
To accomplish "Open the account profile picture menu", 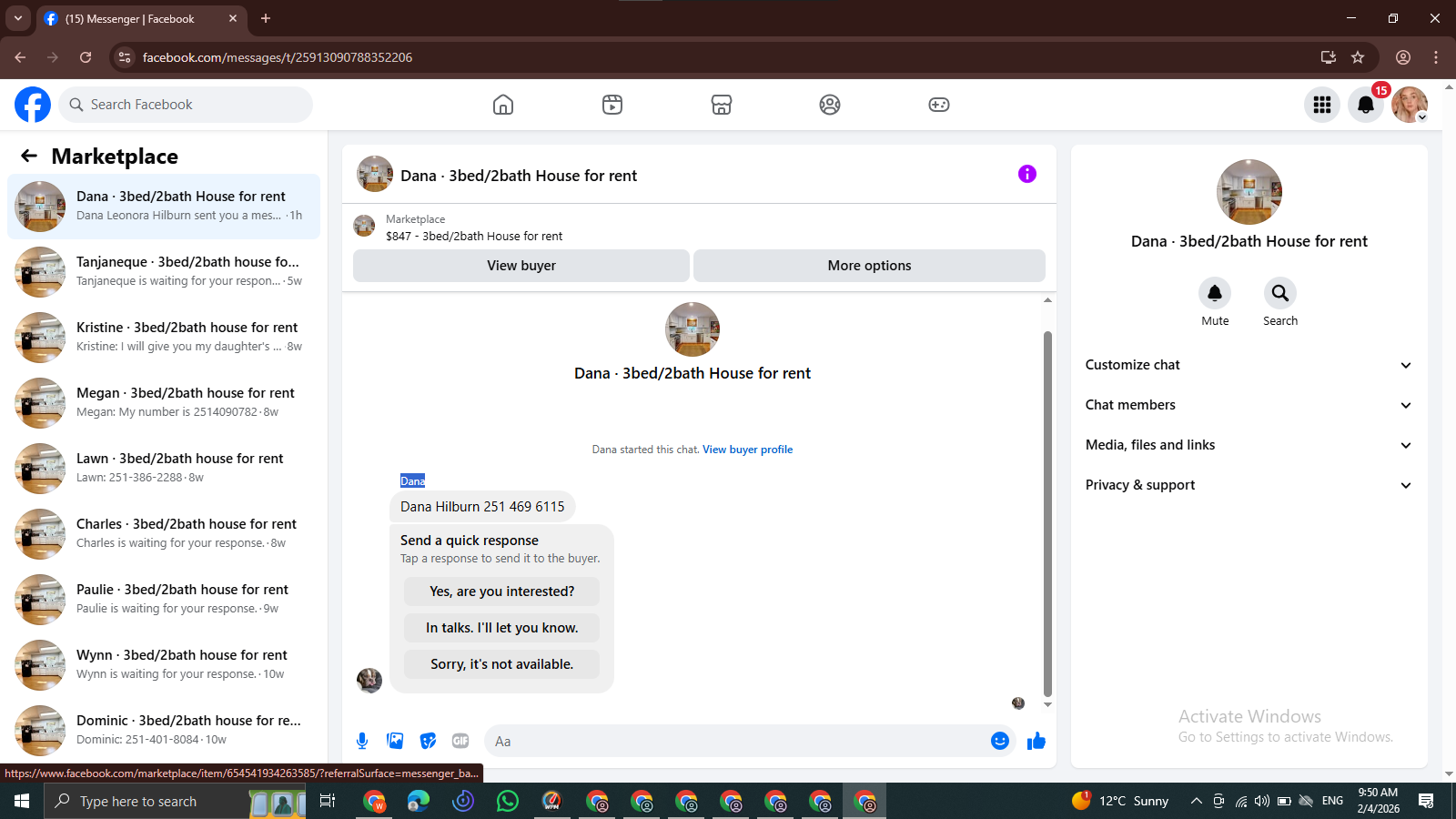I will pyautogui.click(x=1410, y=105).
